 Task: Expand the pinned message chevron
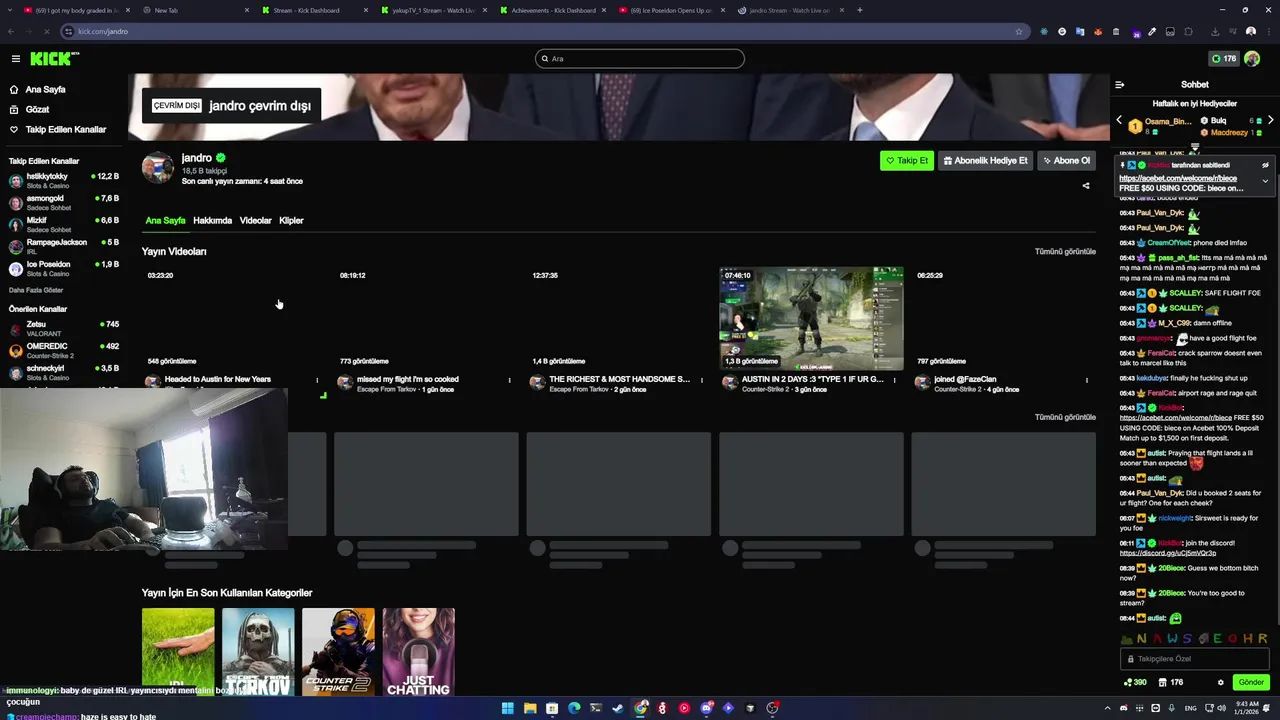1265,181
